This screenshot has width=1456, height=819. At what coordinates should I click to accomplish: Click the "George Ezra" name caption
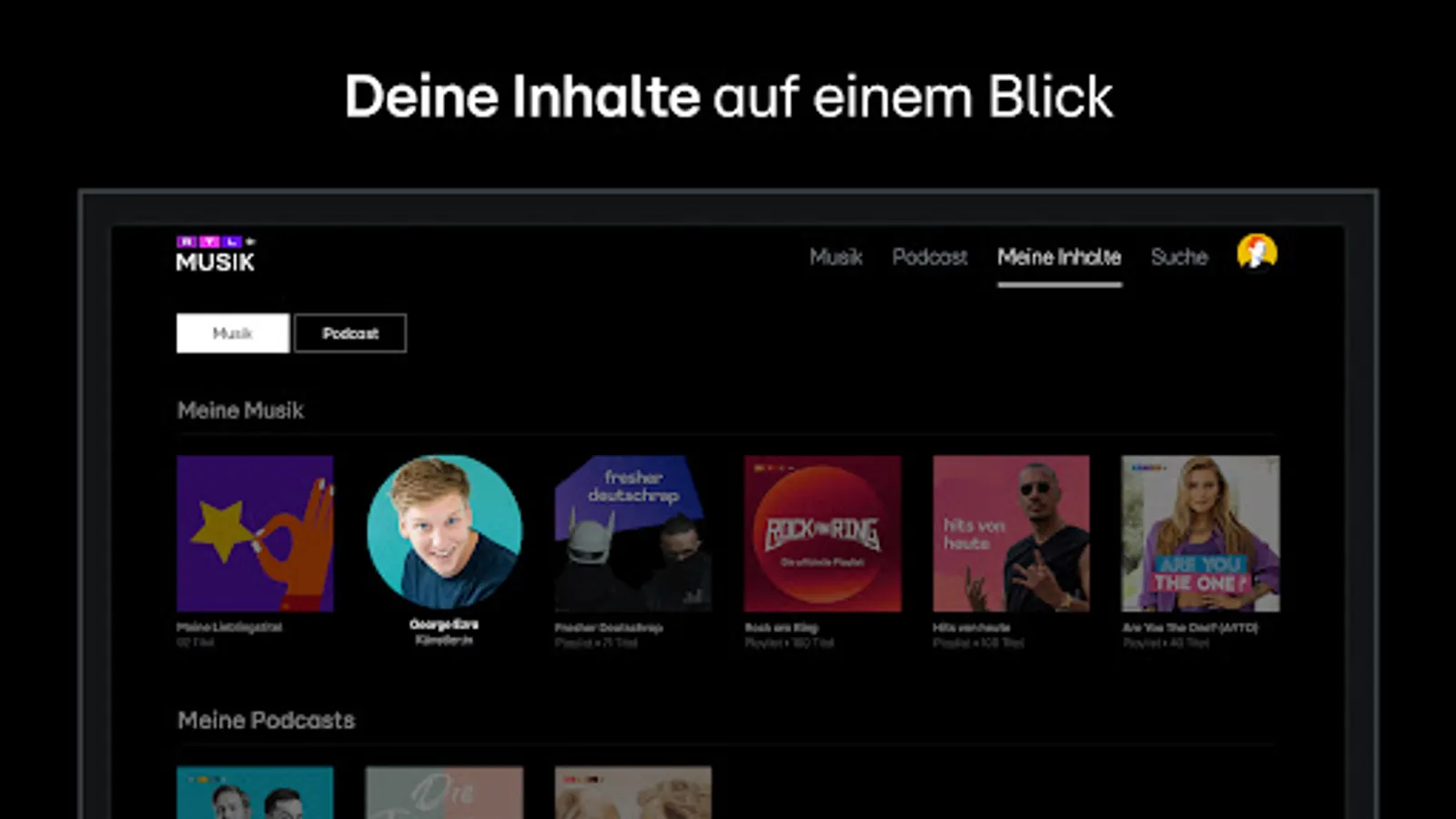(x=444, y=624)
